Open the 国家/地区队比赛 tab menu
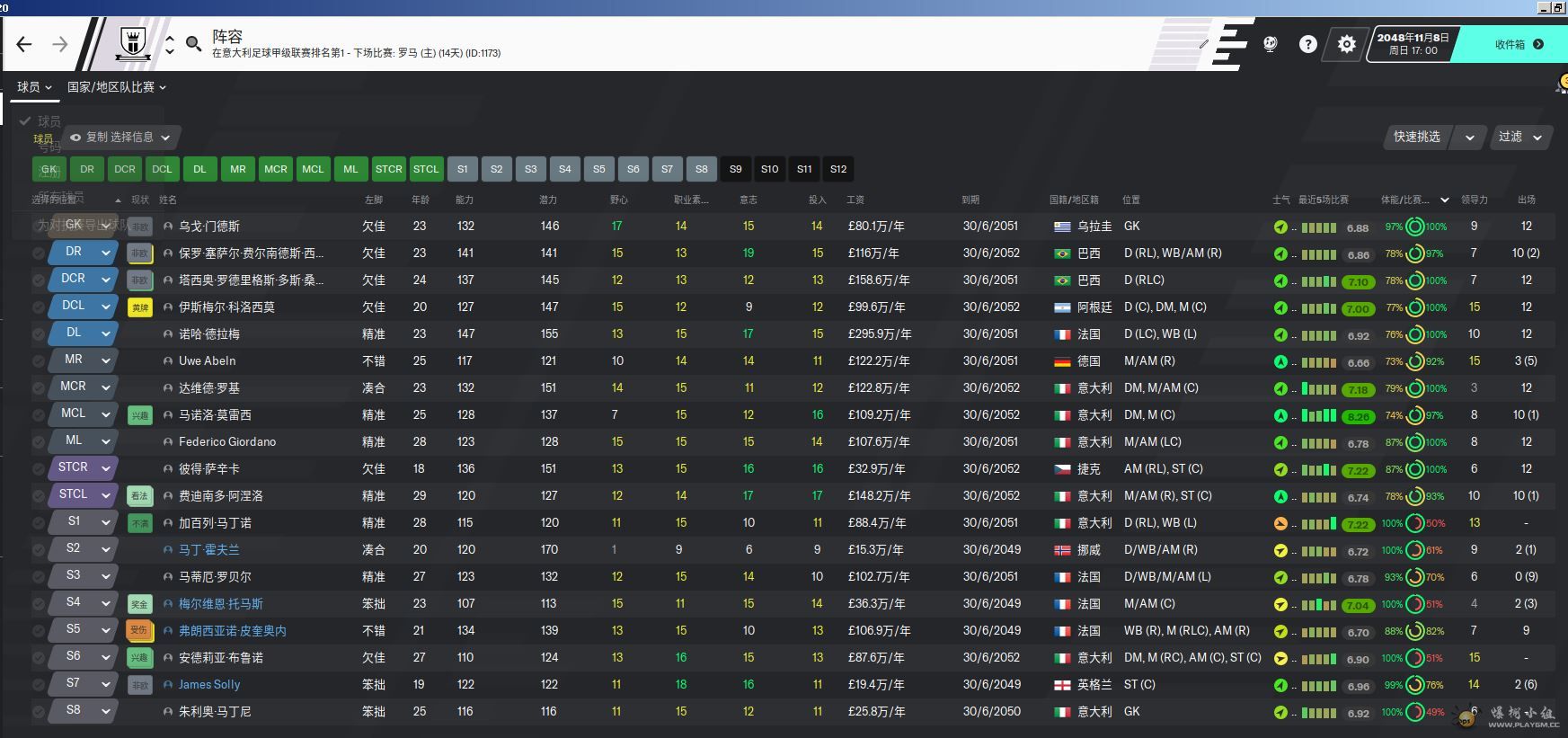This screenshot has width=1568, height=738. click(117, 87)
